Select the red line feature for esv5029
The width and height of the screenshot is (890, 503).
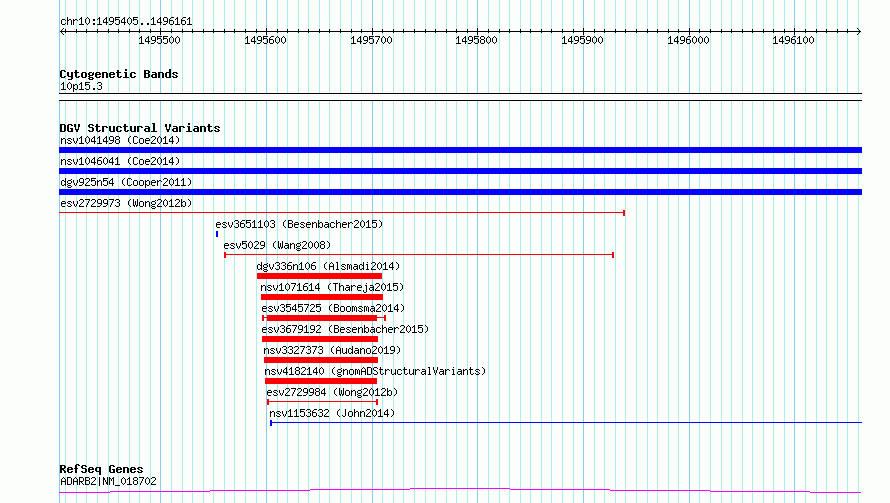coord(419,255)
